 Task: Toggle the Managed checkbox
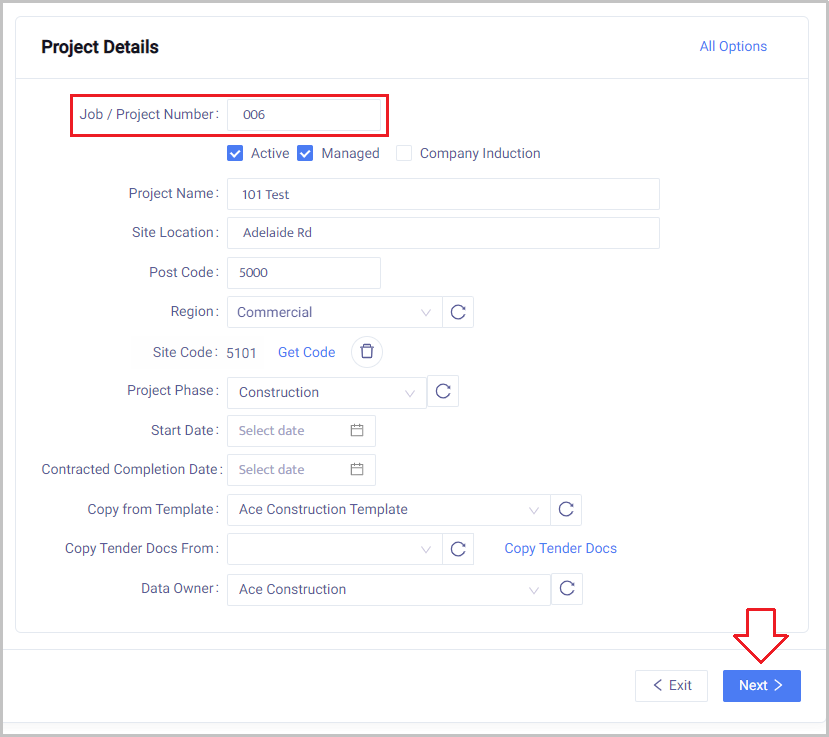306,154
